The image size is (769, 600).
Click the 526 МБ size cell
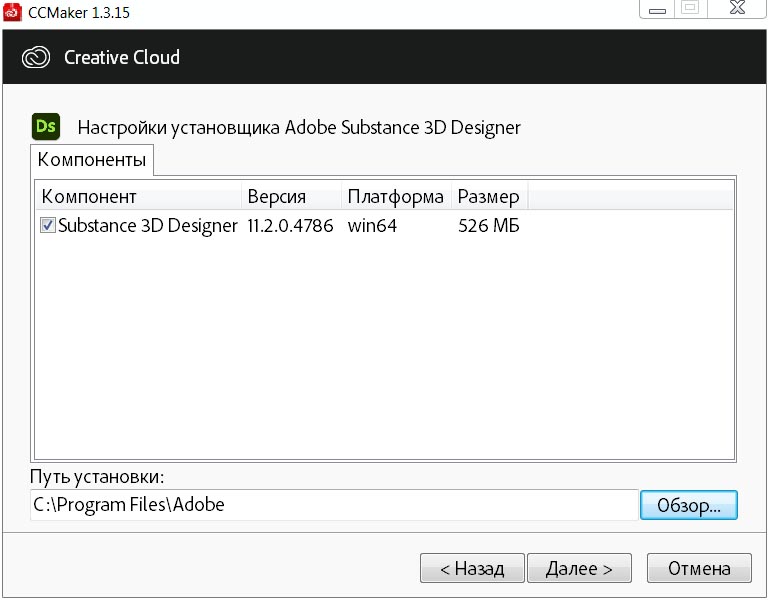(x=488, y=226)
